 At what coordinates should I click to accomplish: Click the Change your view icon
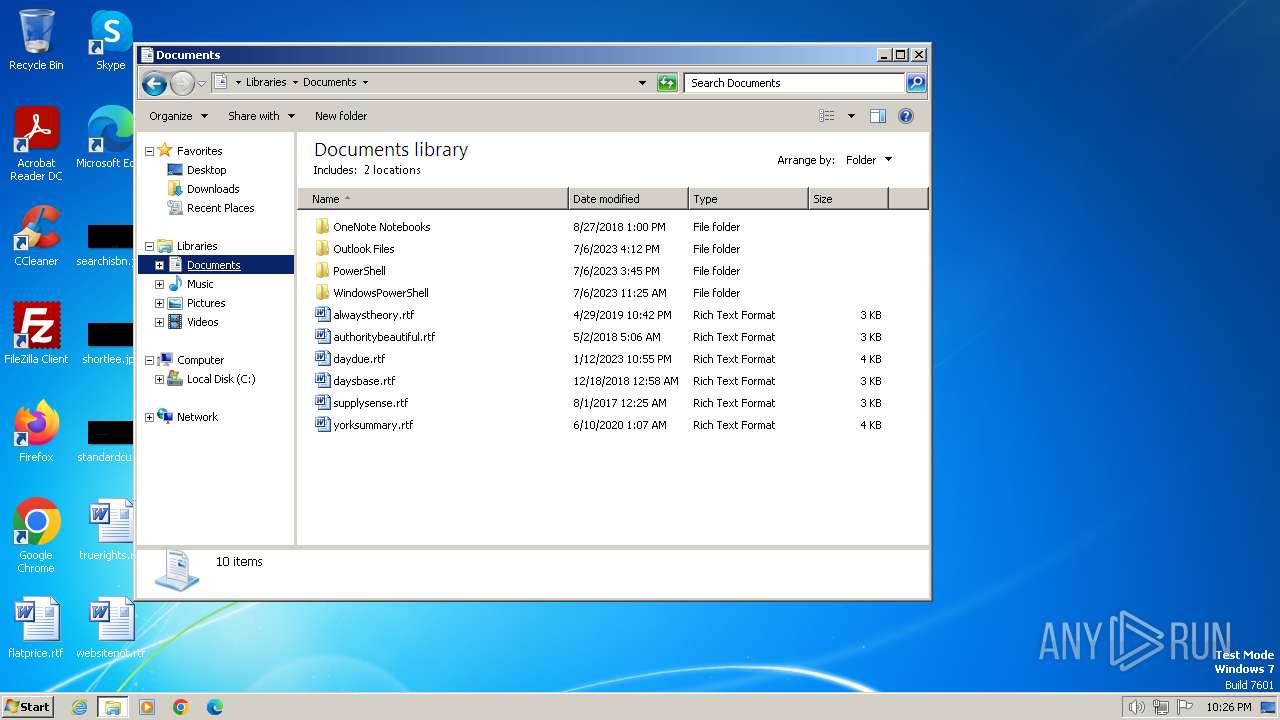coord(826,116)
